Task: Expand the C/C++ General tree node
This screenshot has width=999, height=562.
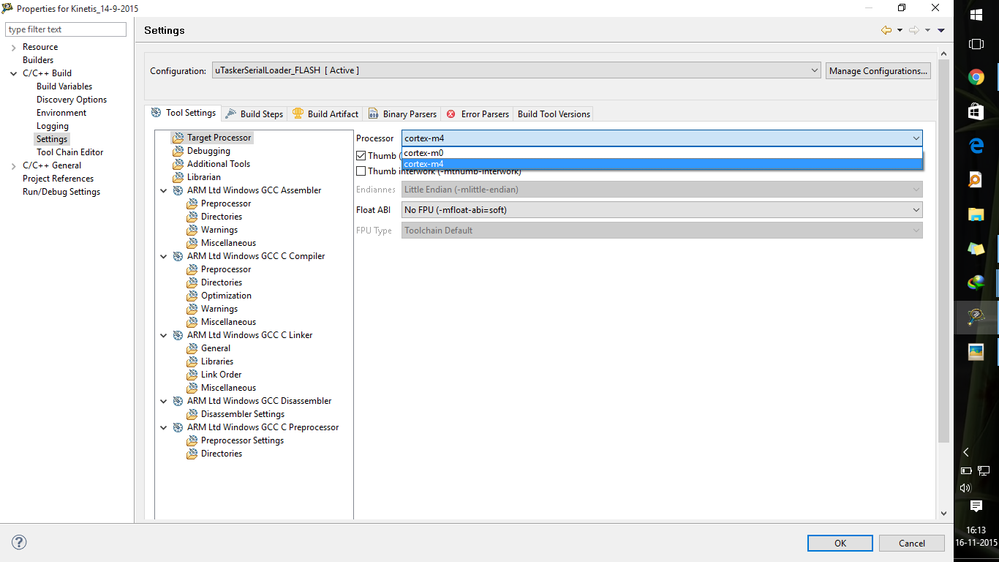Action: pos(13,166)
